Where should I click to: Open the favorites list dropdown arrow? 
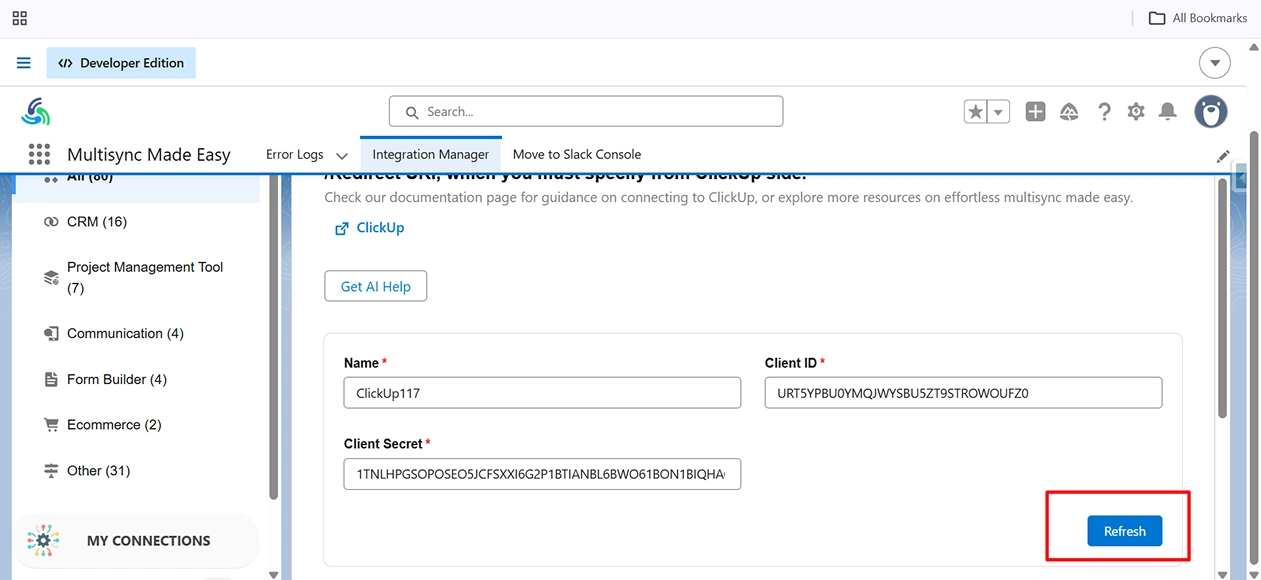(x=998, y=112)
